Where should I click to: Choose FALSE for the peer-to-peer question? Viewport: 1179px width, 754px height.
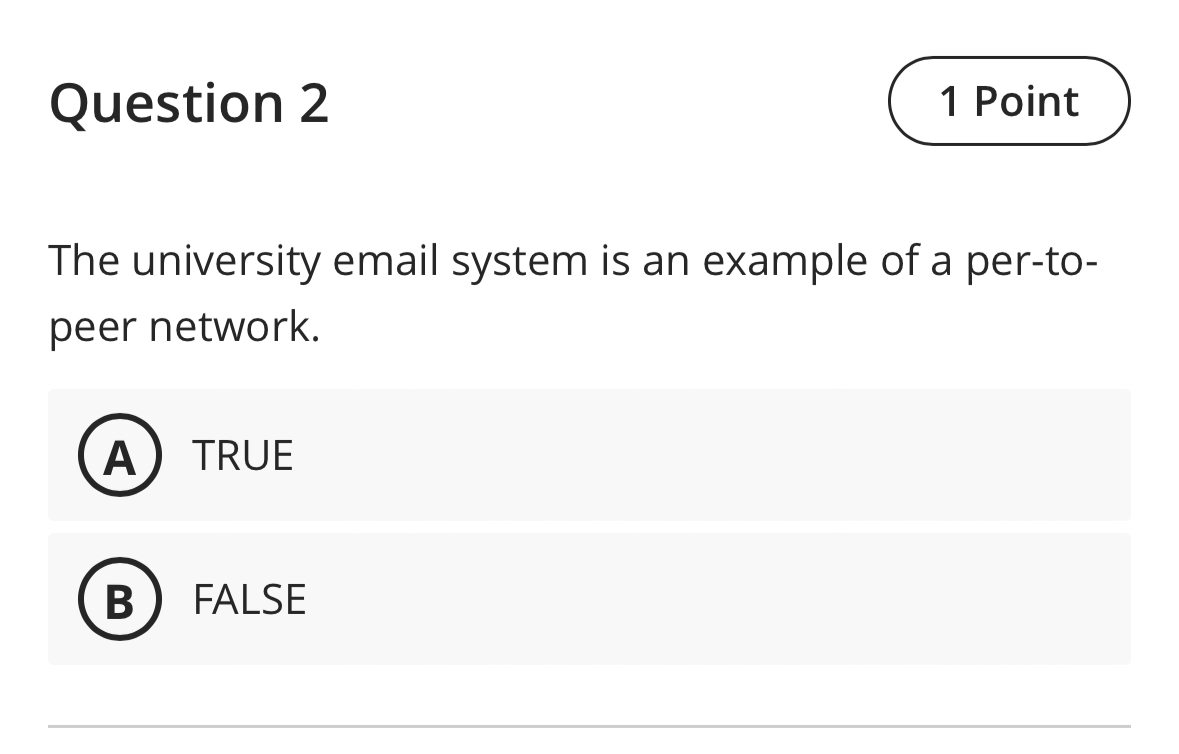click(x=590, y=599)
